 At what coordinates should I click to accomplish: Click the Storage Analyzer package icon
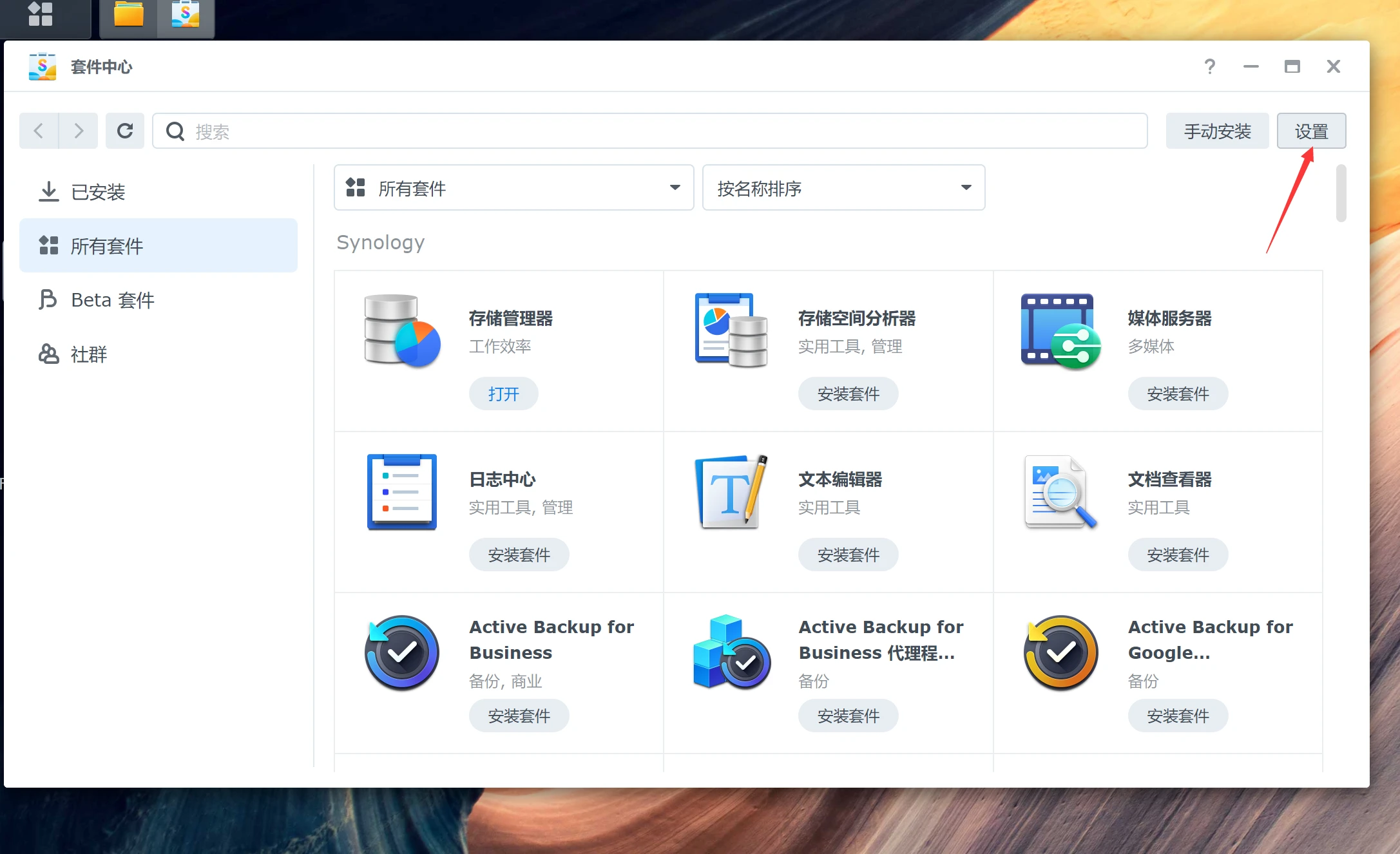(x=731, y=330)
